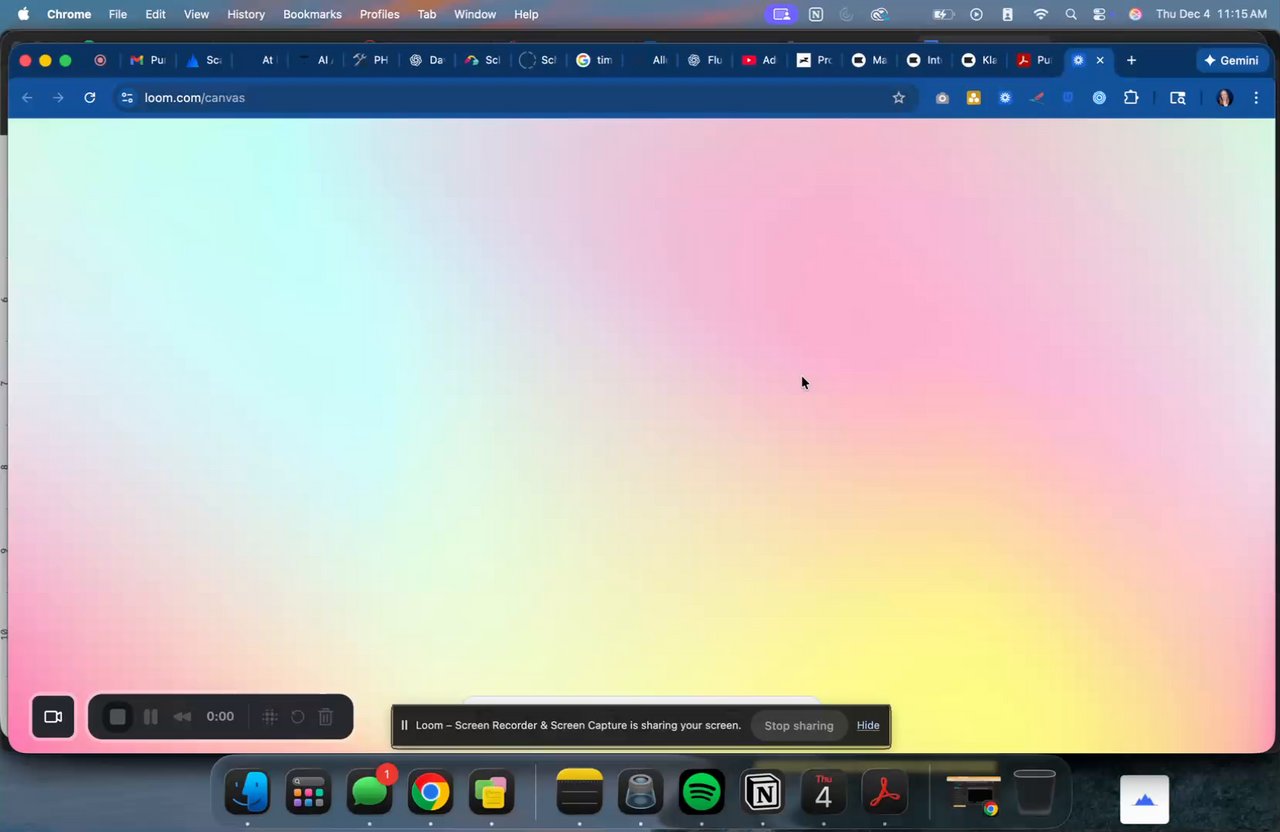Reload the loom.com/canvas page
This screenshot has width=1280, height=832.
(90, 97)
